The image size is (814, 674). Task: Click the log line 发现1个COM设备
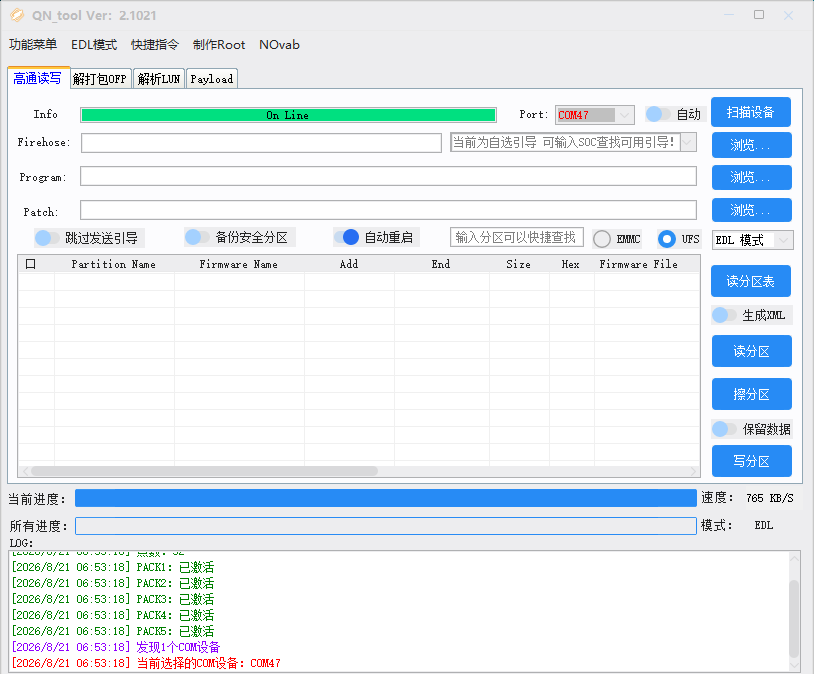coord(116,648)
